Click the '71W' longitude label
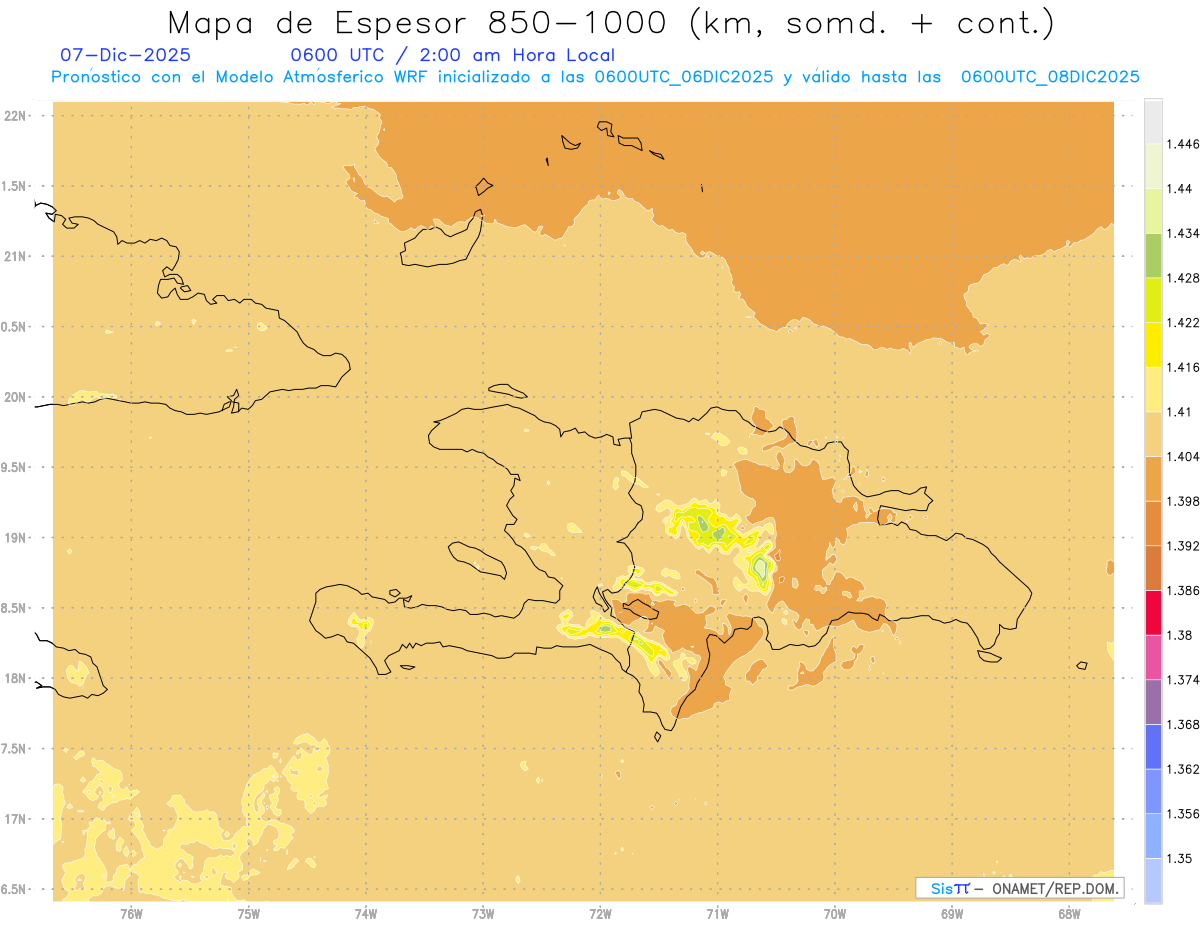The width and height of the screenshot is (1200, 927). [x=718, y=913]
